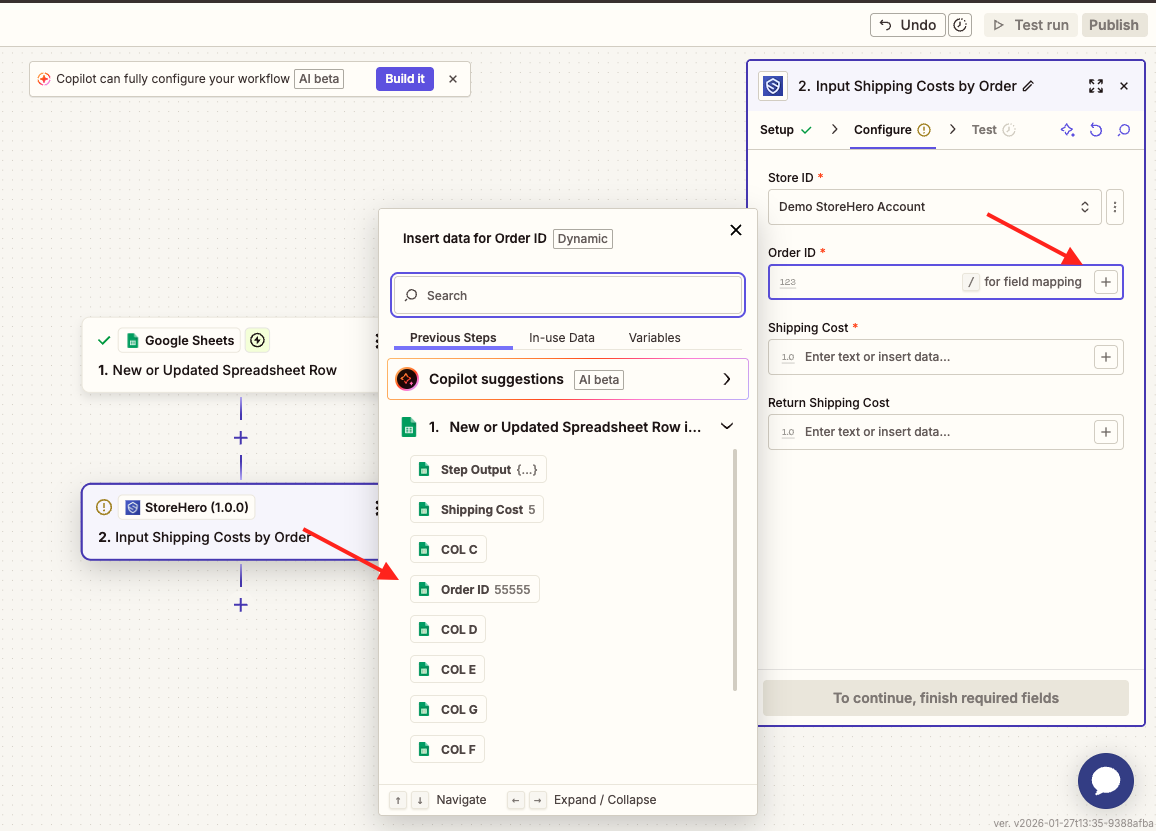
Task: Switch to Variables tab
Action: coord(654,338)
